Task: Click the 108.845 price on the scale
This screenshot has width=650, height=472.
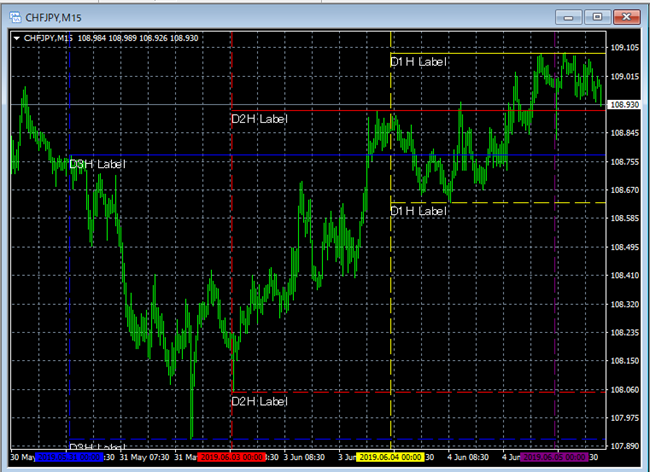Action: tap(625, 133)
